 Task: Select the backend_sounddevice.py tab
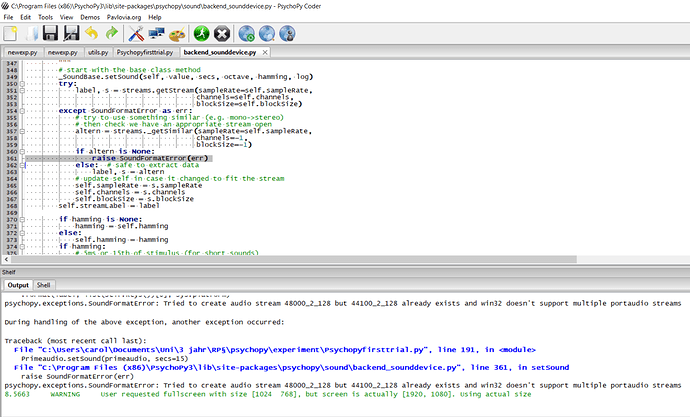click(220, 52)
